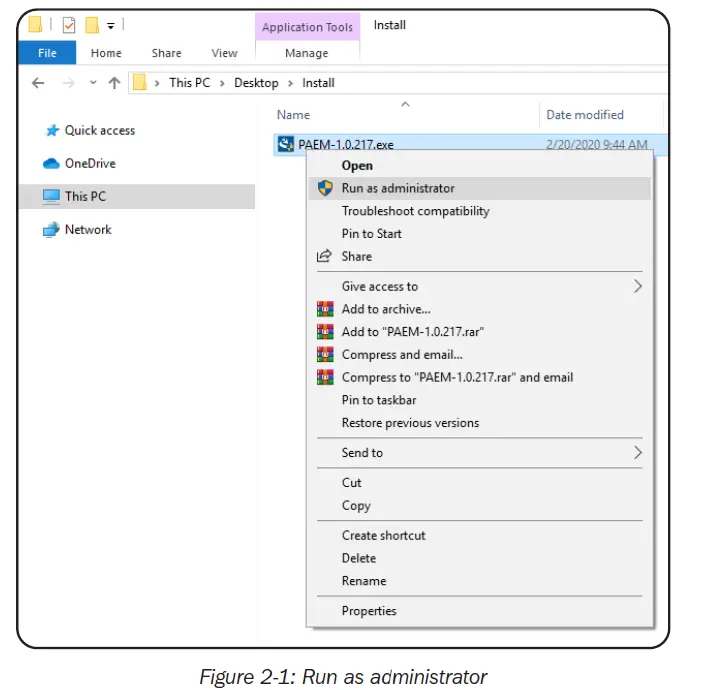Switch to the Home ribbon tab
This screenshot has height=690, width=701.
[x=106, y=53]
